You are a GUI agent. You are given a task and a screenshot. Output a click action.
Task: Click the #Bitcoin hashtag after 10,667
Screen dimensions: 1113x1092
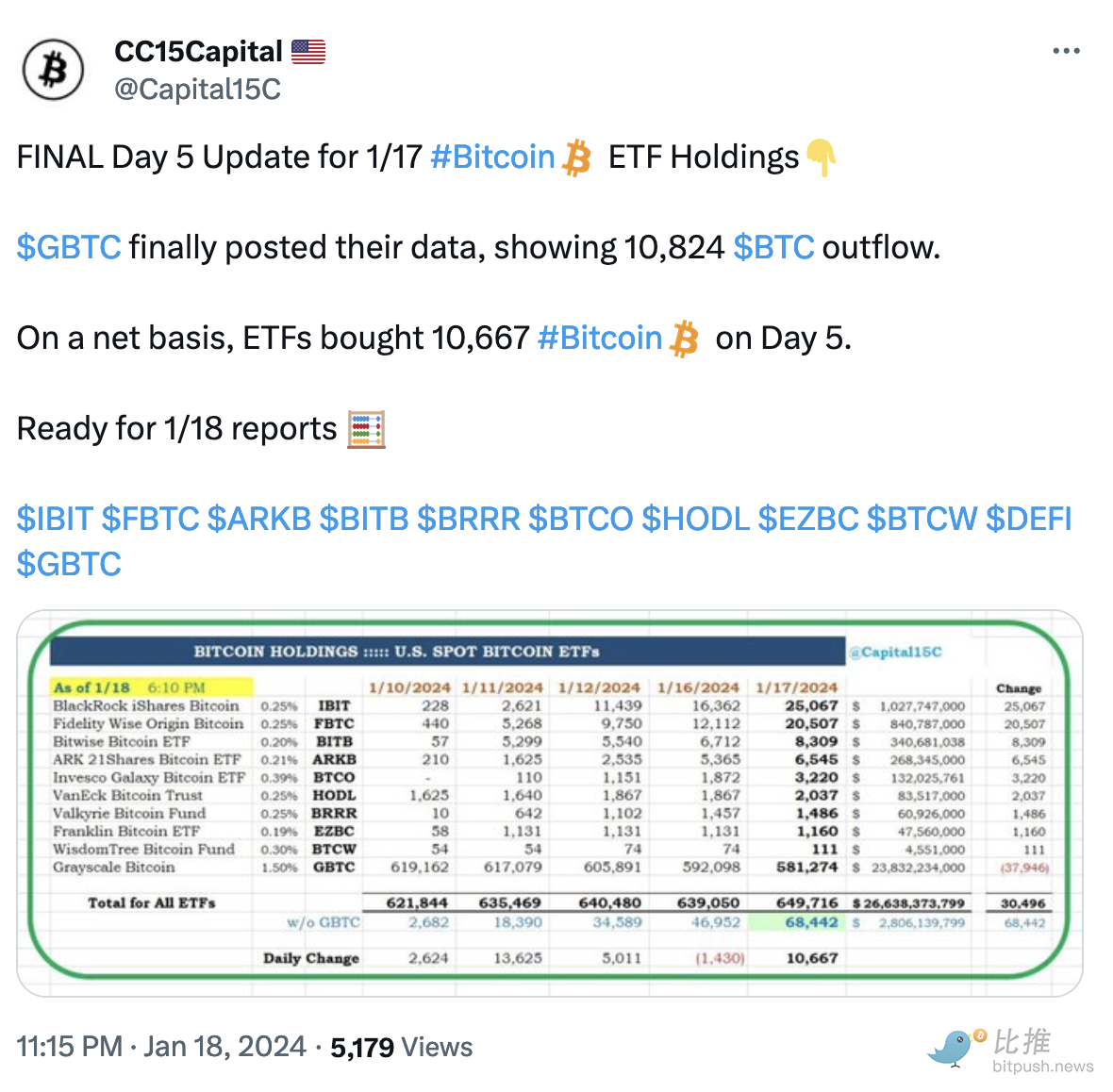pyautogui.click(x=600, y=338)
